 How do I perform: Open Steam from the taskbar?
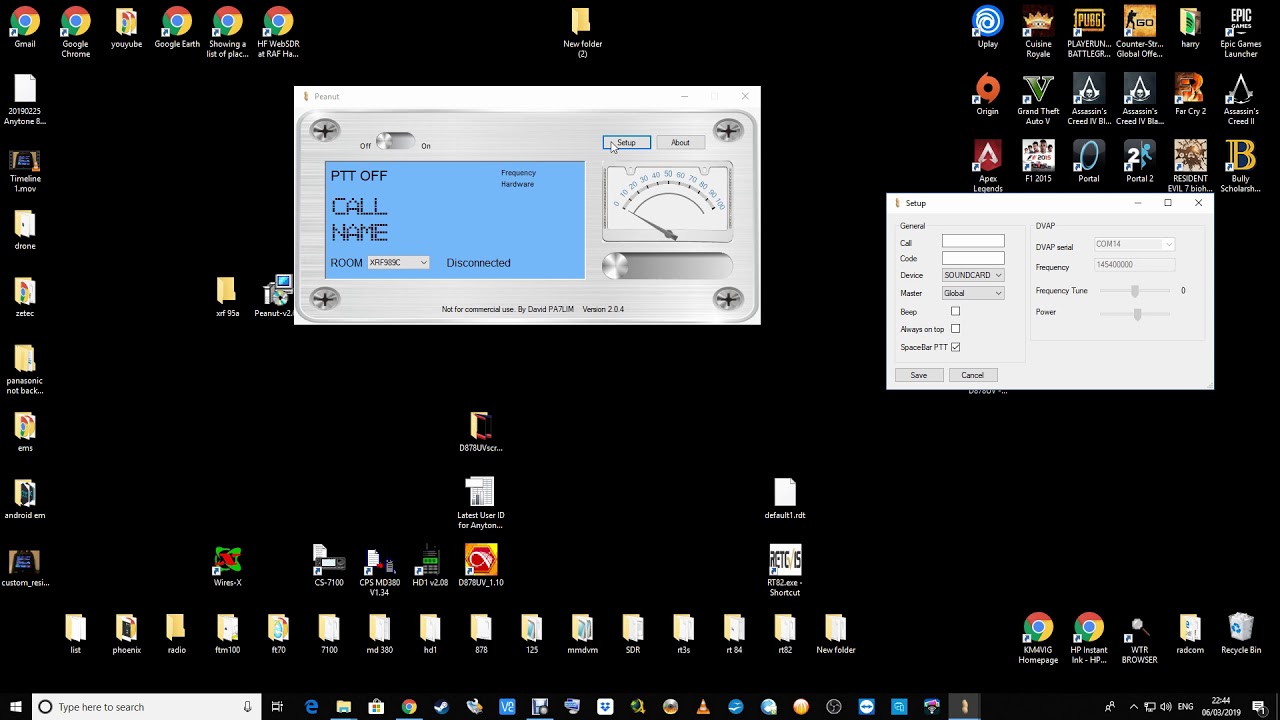(x=441, y=707)
